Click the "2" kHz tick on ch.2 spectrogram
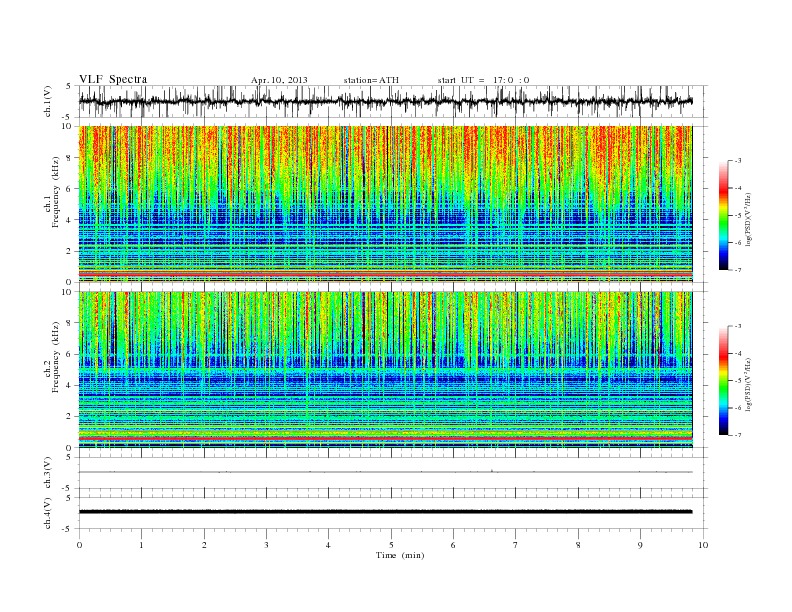This screenshot has width=792, height=612. 69,417
